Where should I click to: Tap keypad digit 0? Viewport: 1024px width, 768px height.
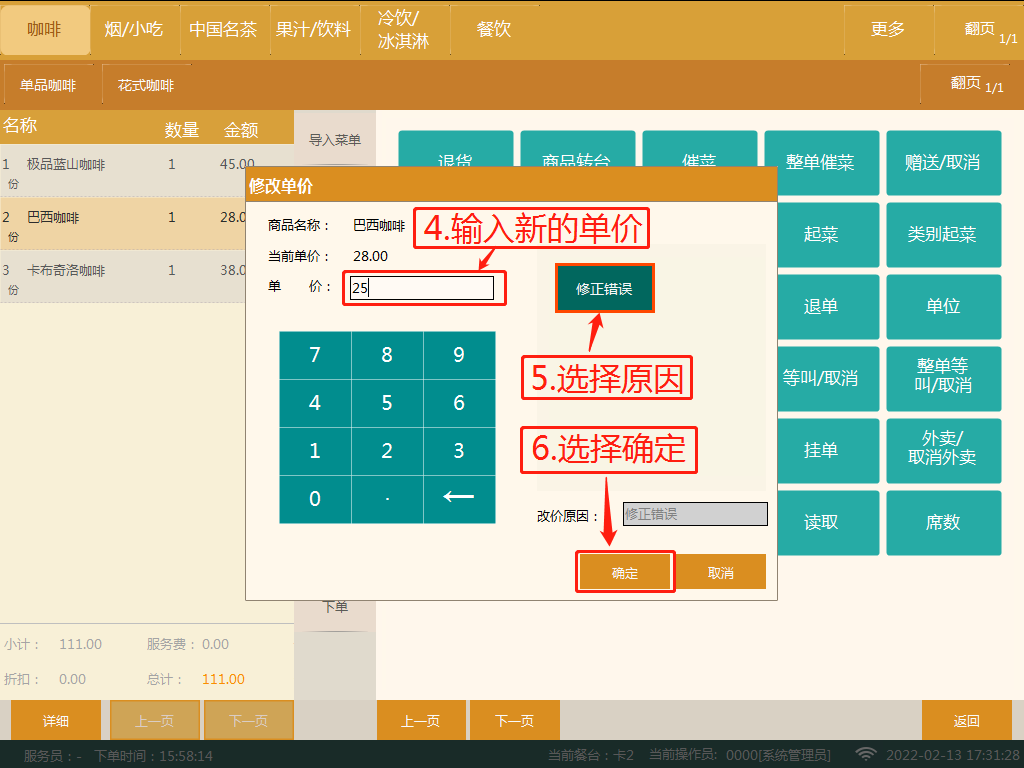tap(315, 499)
